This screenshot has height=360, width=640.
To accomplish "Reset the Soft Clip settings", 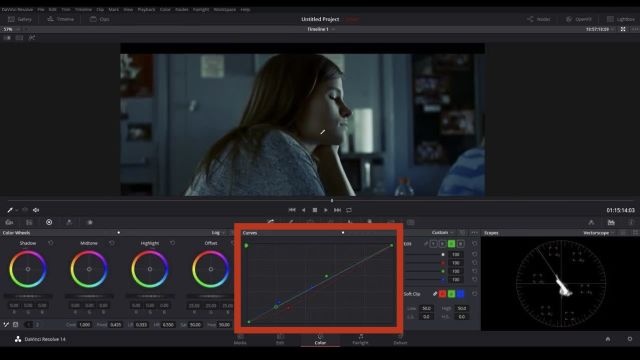I will click(x=474, y=293).
